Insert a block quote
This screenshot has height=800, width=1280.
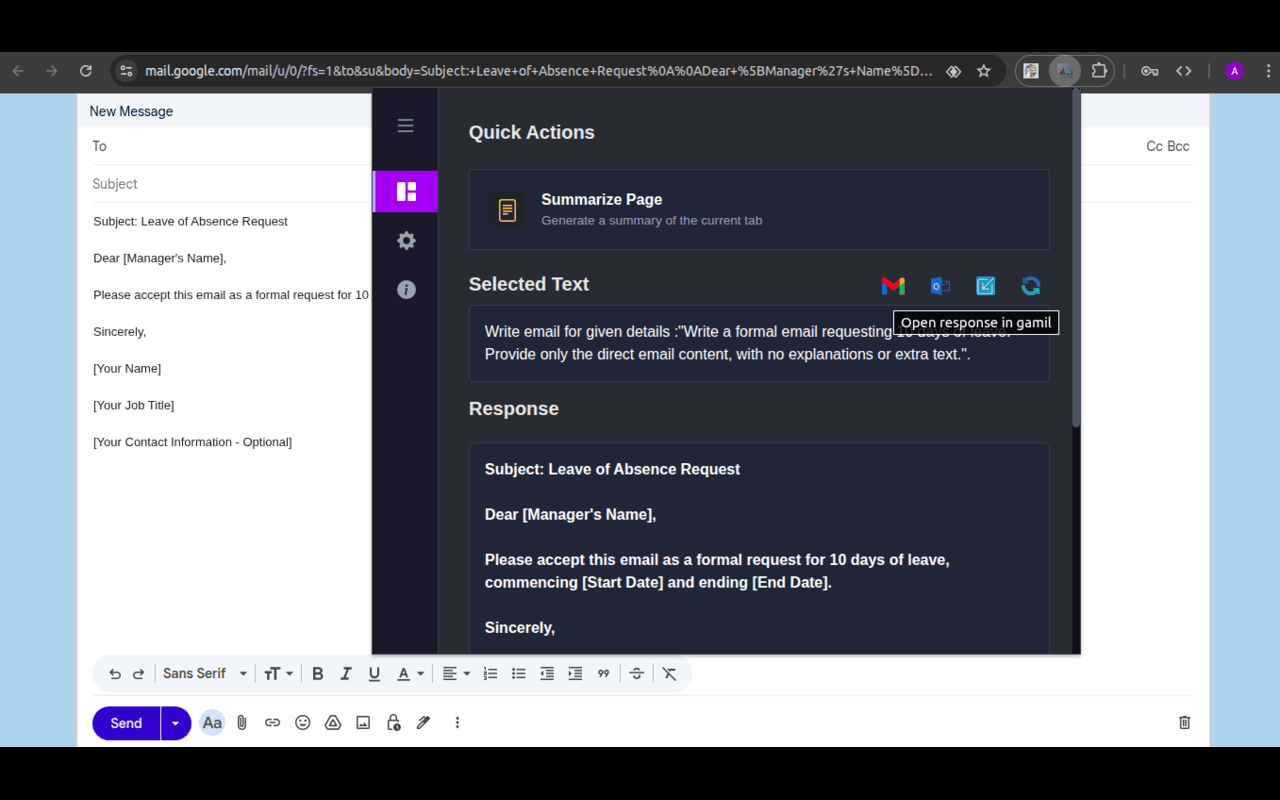point(603,674)
